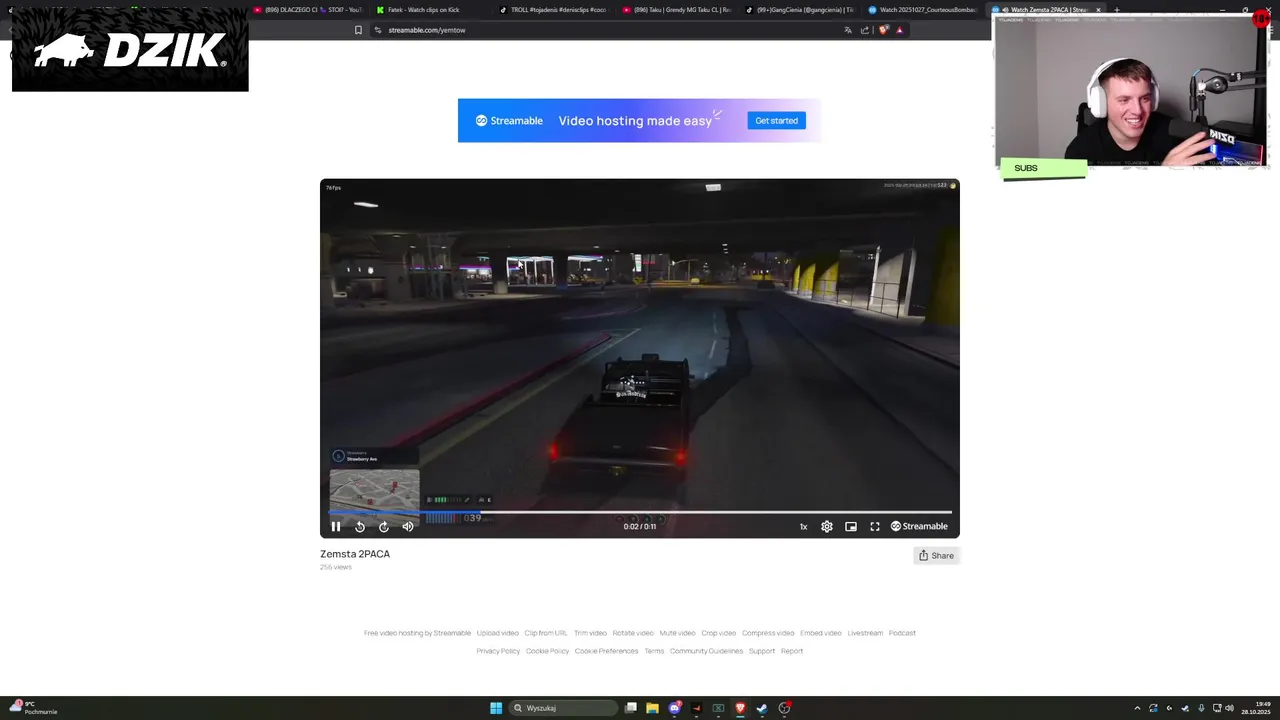The height and width of the screenshot is (720, 1280).
Task: Open the weather widget on taskbar
Action: point(32,708)
